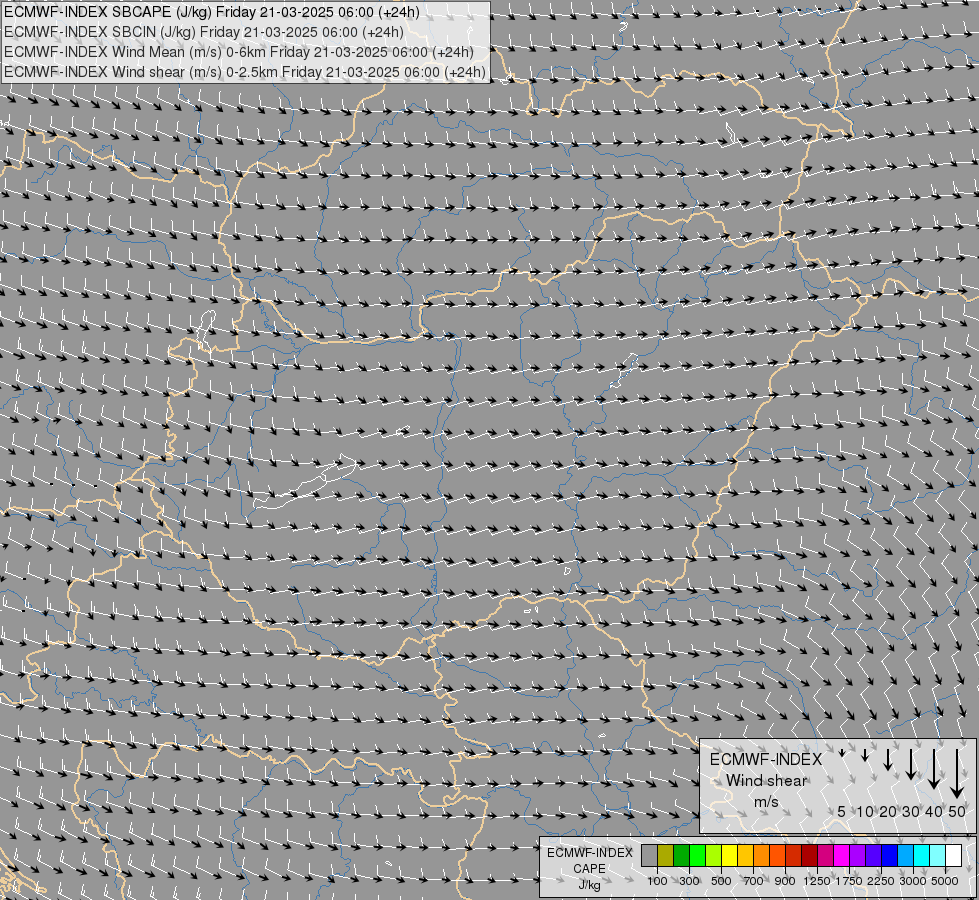
Task: Click the '5000' CAPE scale label
Action: pos(945,881)
